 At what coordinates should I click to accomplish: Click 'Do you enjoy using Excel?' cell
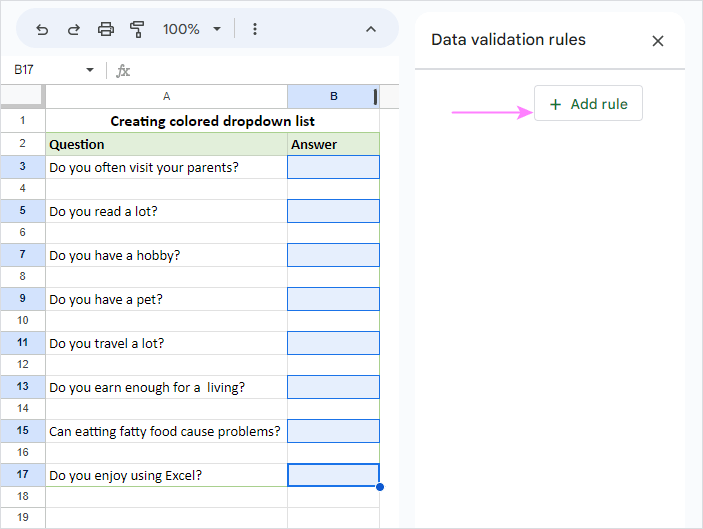point(166,475)
